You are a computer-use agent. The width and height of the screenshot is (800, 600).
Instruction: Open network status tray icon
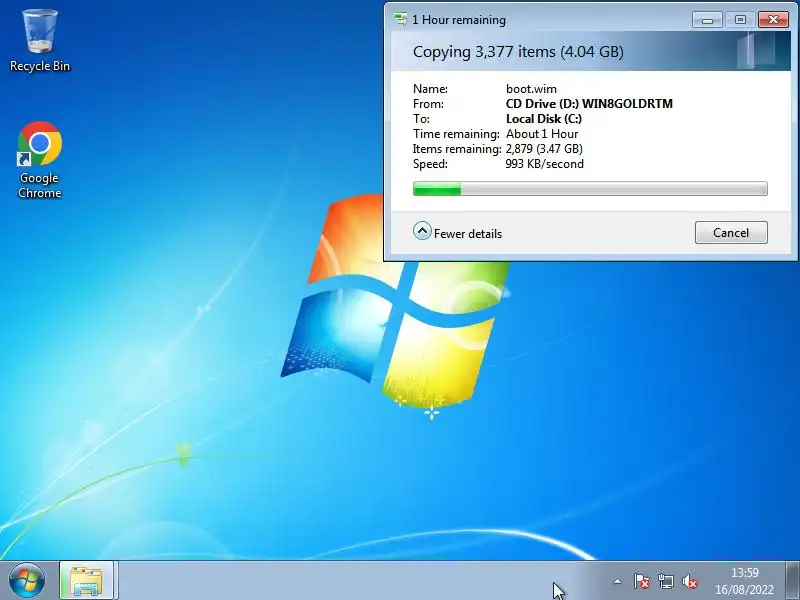[x=666, y=581]
